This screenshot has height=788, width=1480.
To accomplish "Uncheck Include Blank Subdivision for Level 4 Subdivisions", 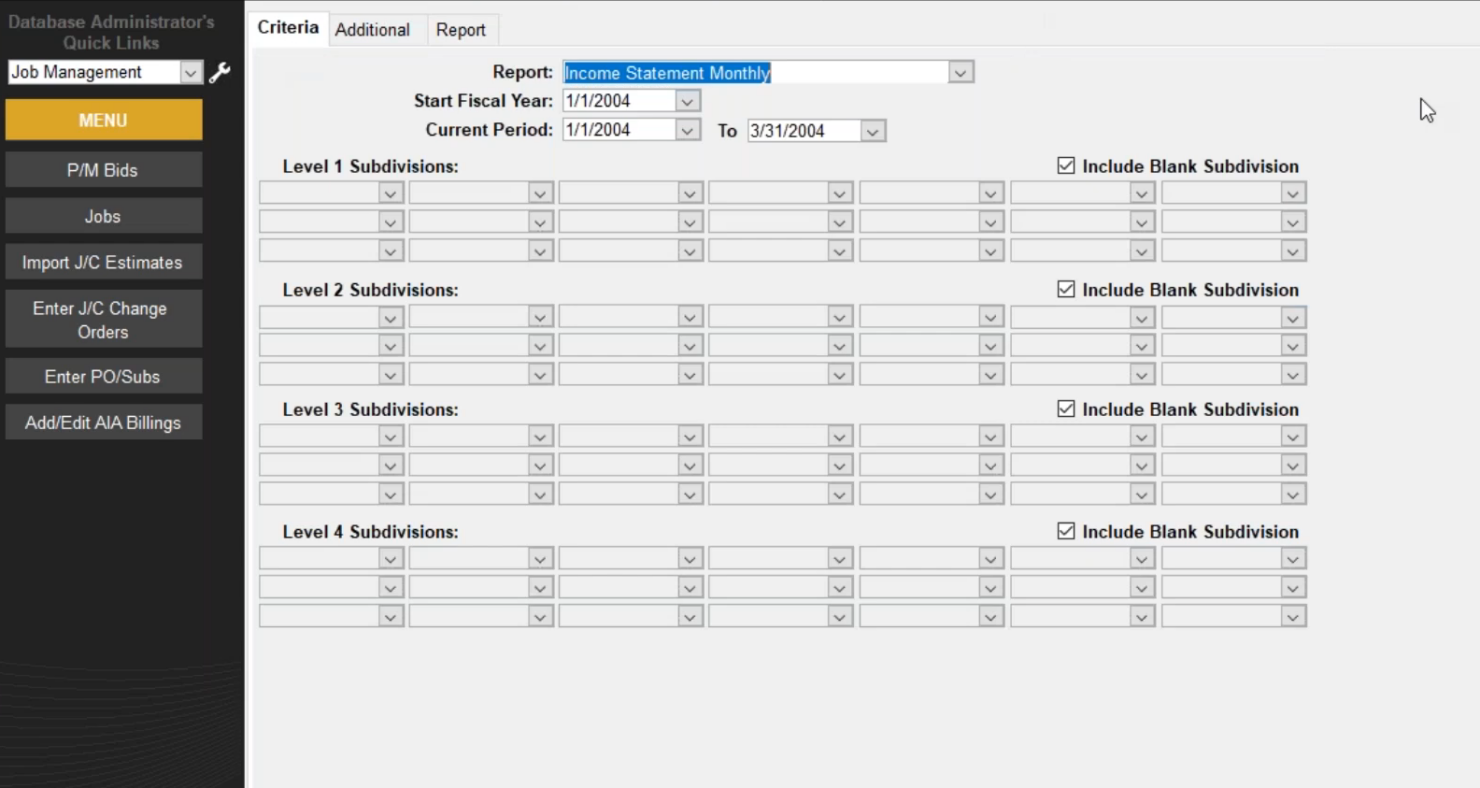I will point(1066,531).
